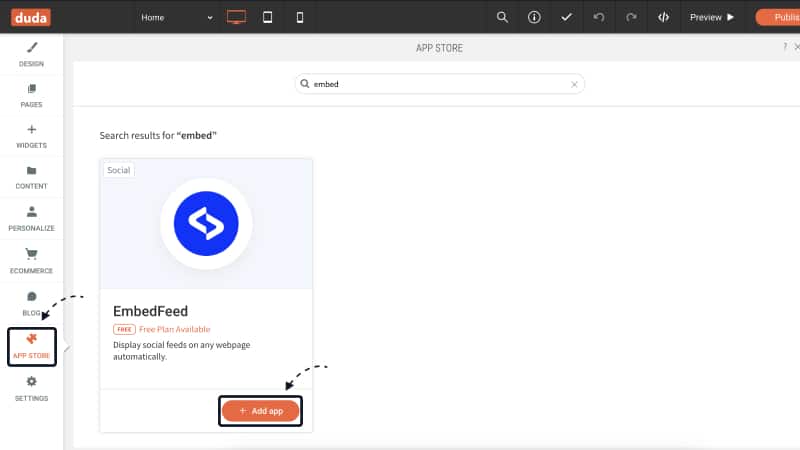The width and height of the screenshot is (800, 450).
Task: Open the Pages panel
Action: (x=31, y=95)
